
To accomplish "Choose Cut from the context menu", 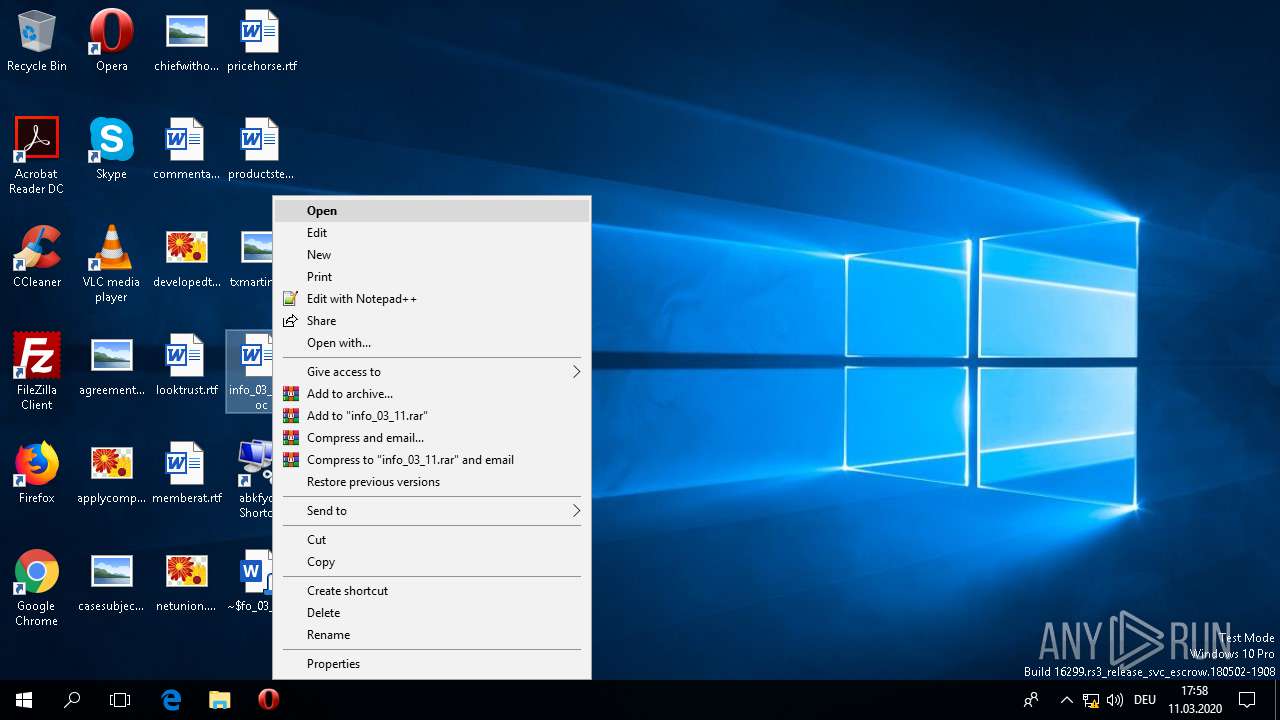I will (x=432, y=540).
